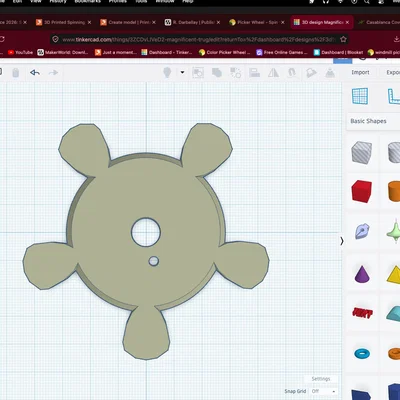Image resolution: width=400 pixels, height=400 pixels.
Task: Click the trash Delete icon
Action: [15, 72]
